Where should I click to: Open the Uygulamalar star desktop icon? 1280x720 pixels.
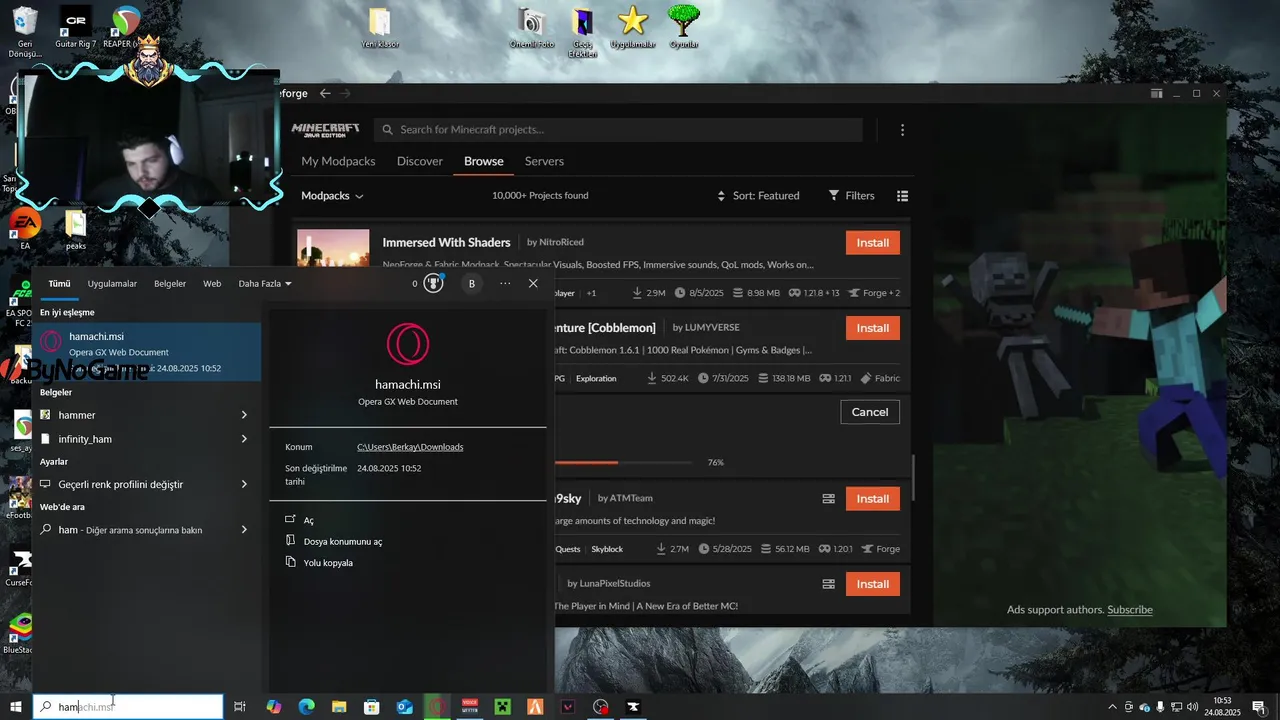pyautogui.click(x=632, y=27)
